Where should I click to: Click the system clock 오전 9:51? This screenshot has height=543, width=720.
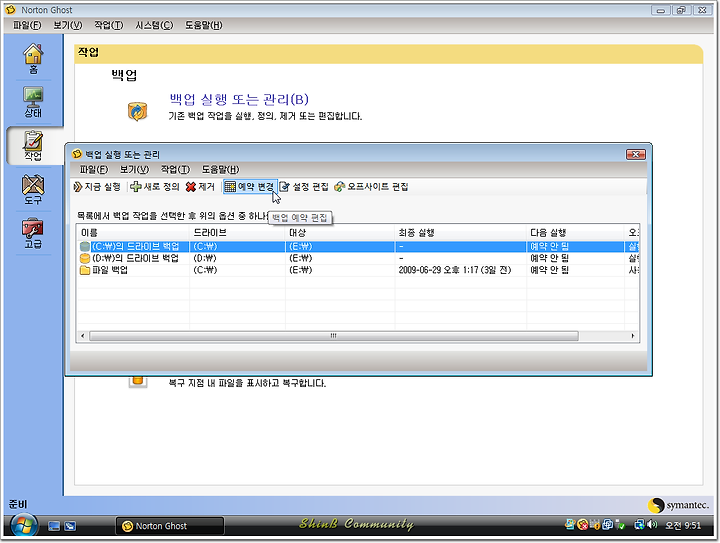683,525
